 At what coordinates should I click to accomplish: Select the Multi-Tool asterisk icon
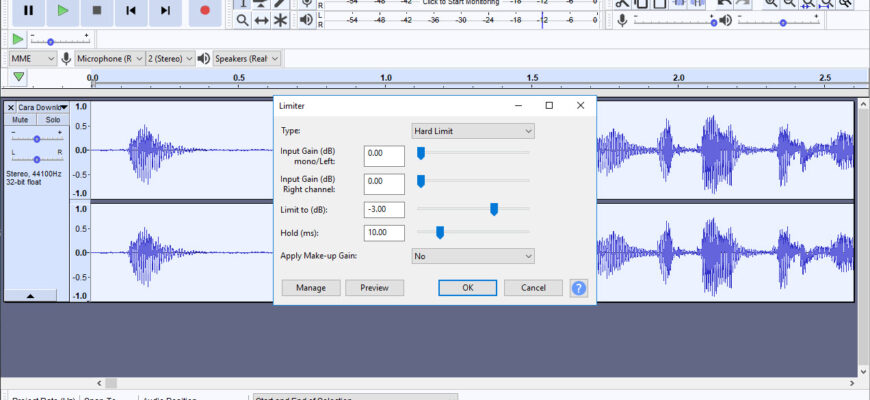pyautogui.click(x=280, y=20)
